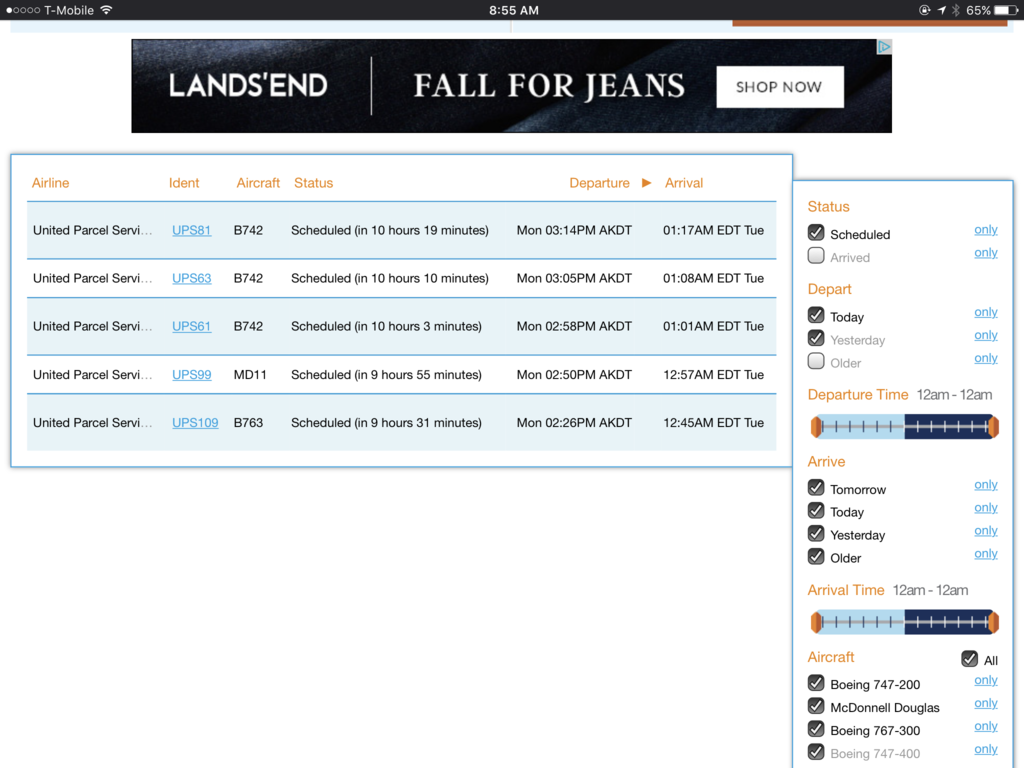Select the MD11 aircraft cell for UPS99

250,374
